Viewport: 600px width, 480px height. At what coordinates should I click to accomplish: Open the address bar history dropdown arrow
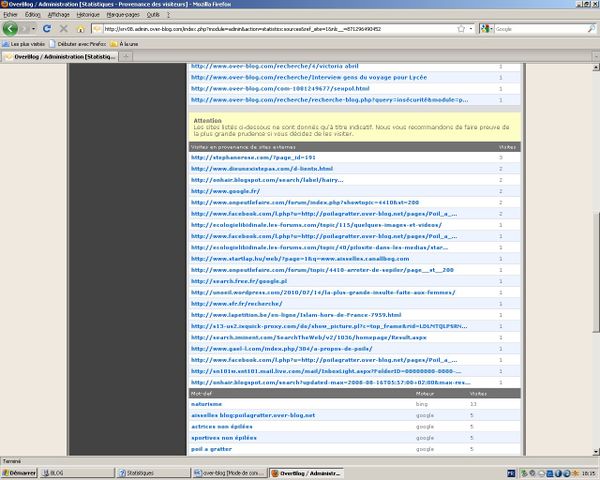471,29
